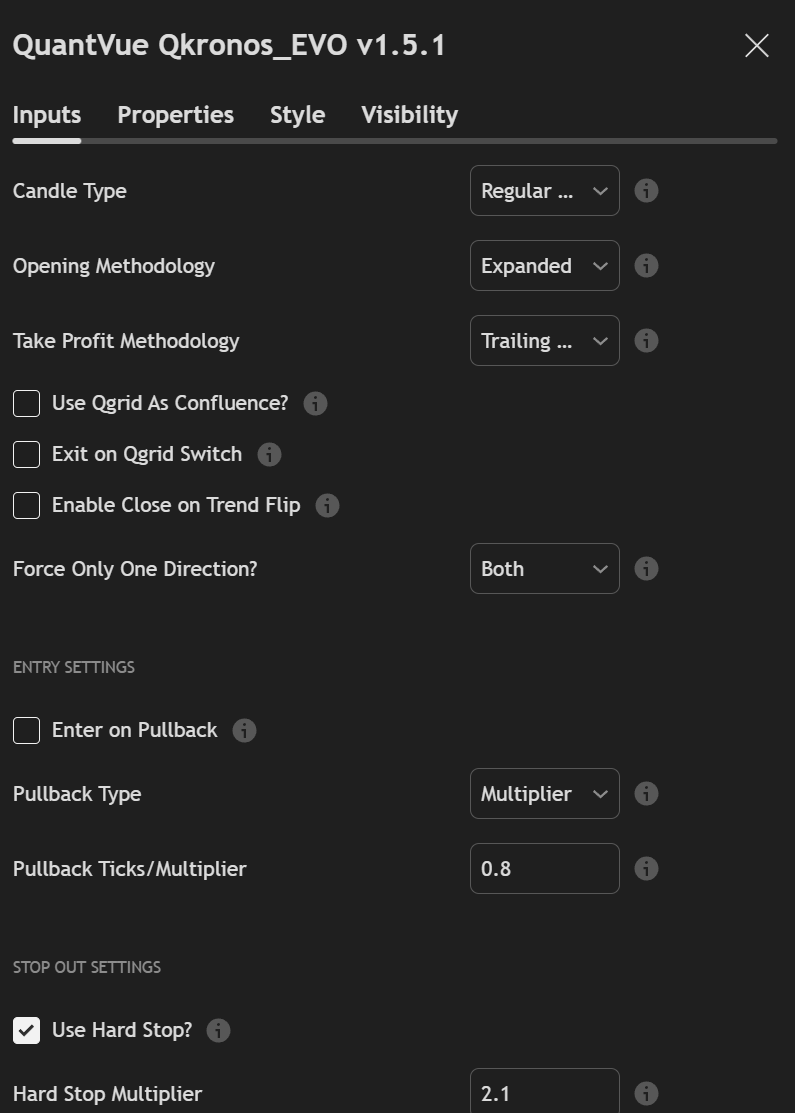Viewport: 795px width, 1113px height.
Task: Click info icon next to Opening Methodology
Action: tap(647, 266)
